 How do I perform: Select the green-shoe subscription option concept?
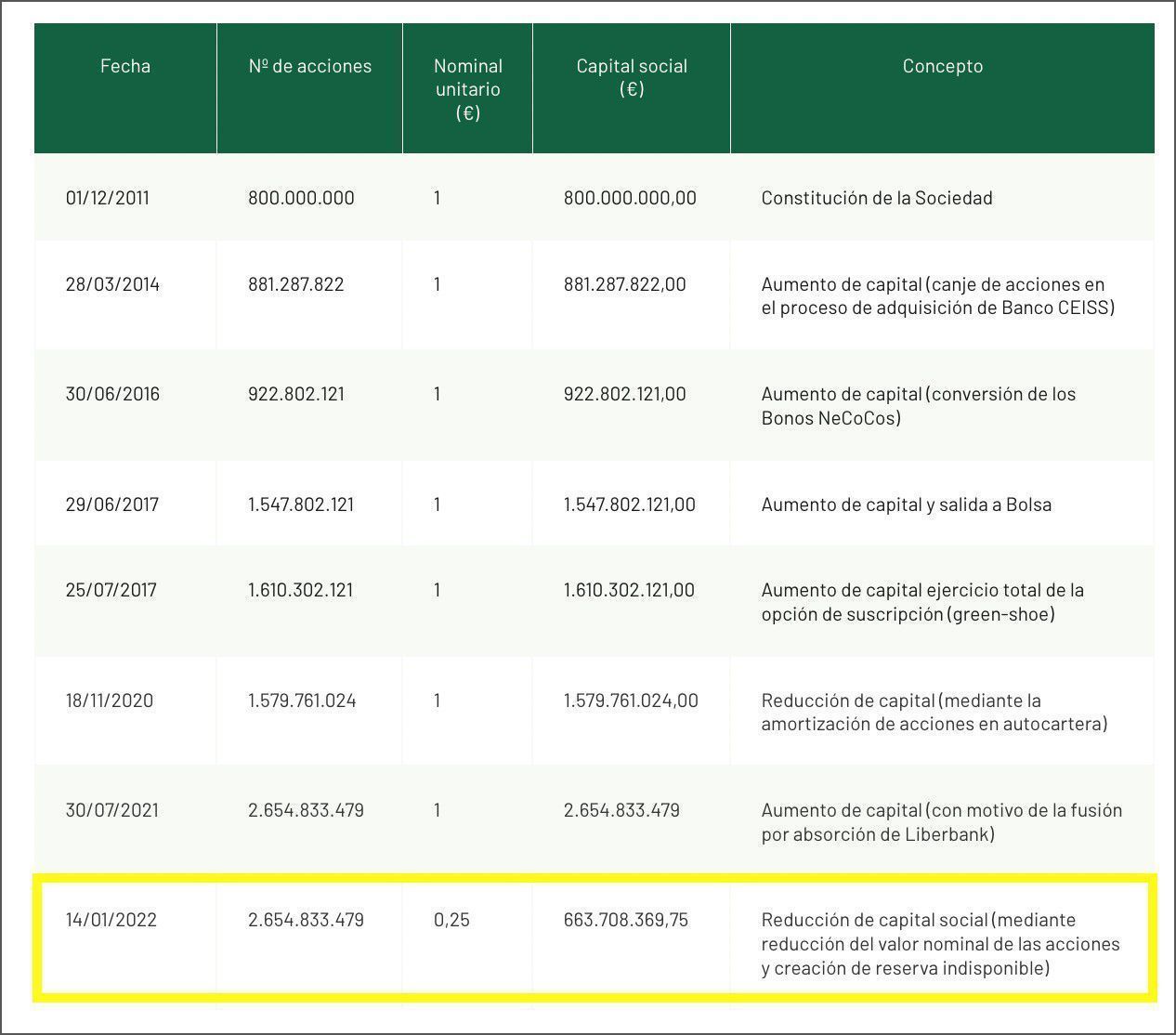(921, 602)
